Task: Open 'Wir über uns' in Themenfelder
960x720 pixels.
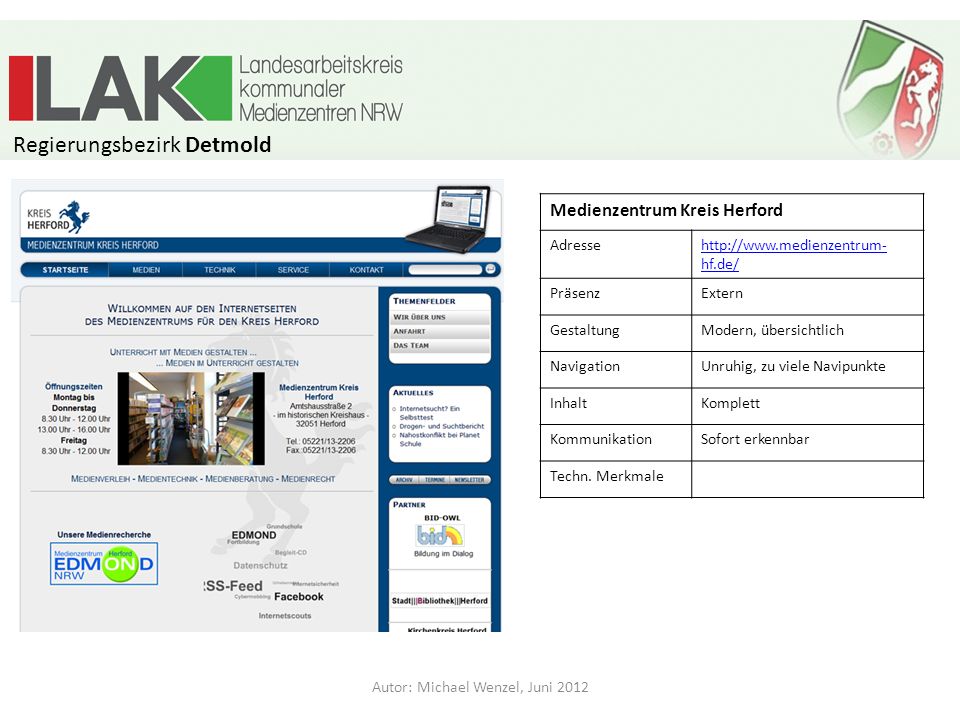Action: 440,317
